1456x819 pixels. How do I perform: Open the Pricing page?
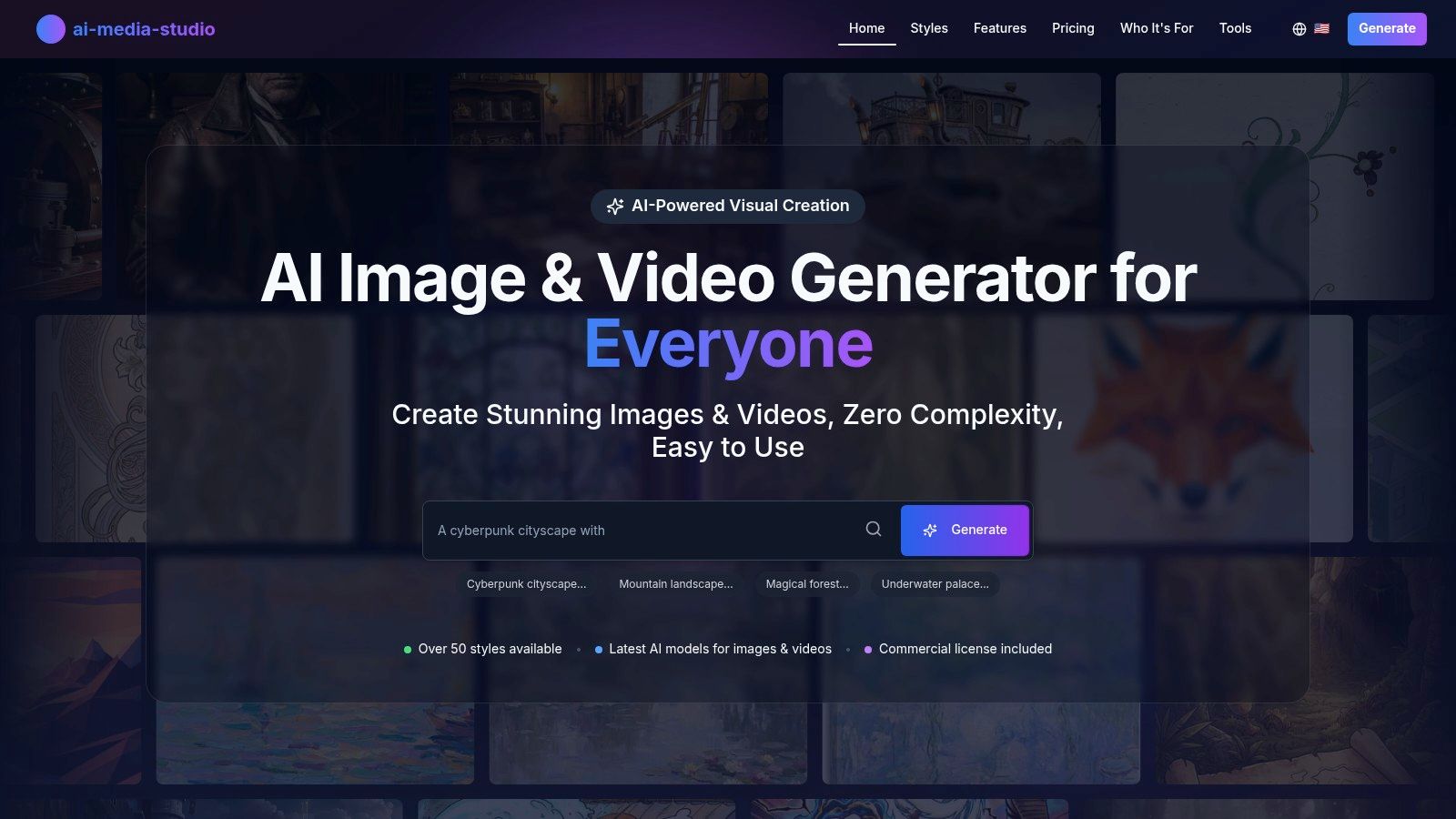[x=1073, y=28]
